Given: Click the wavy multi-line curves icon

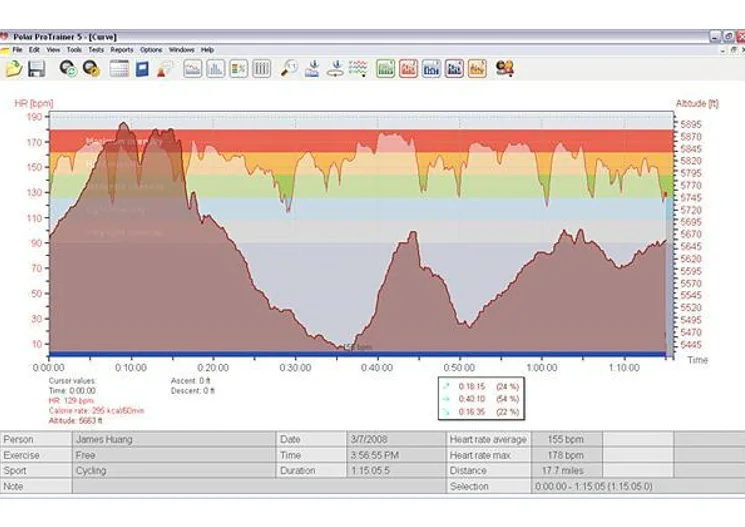Looking at the screenshot, I should tap(359, 68).
